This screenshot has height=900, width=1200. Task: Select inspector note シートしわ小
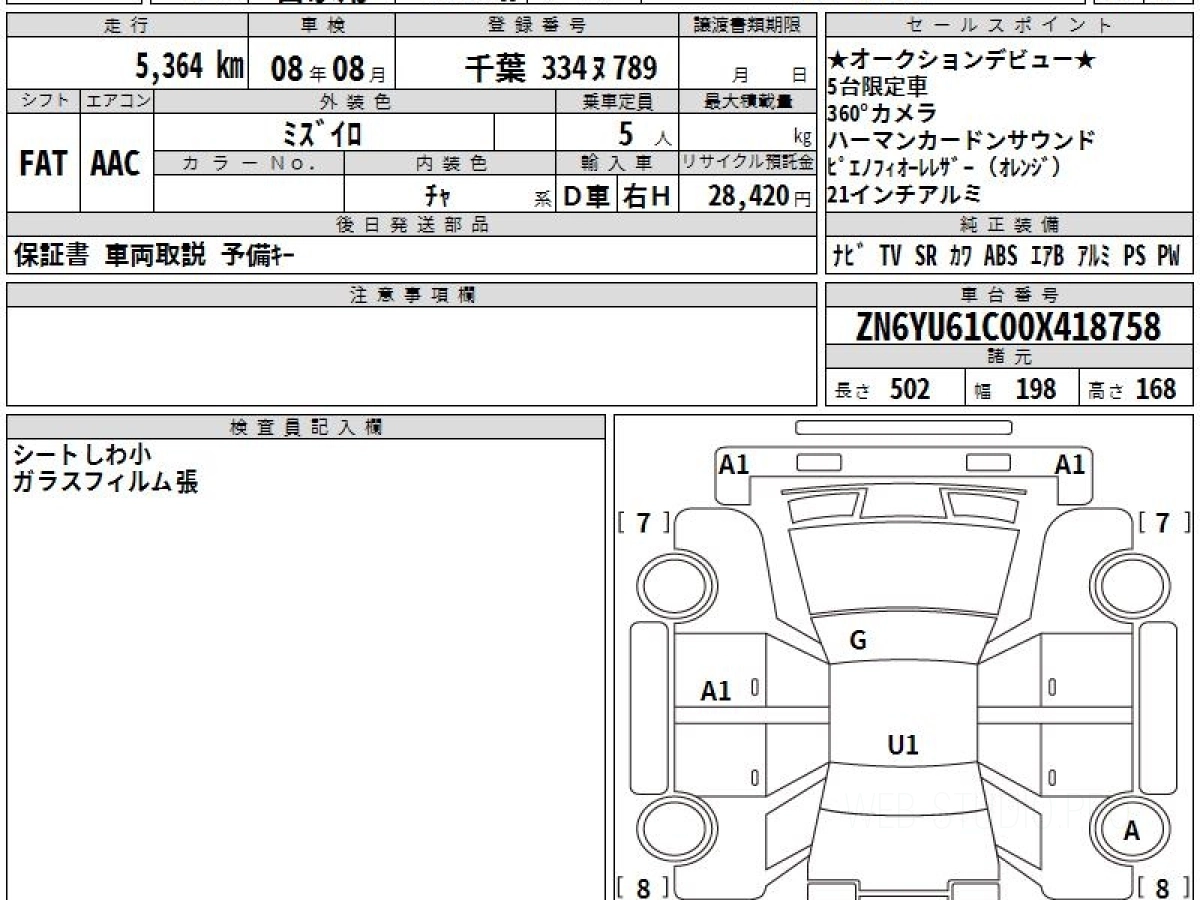[82, 454]
